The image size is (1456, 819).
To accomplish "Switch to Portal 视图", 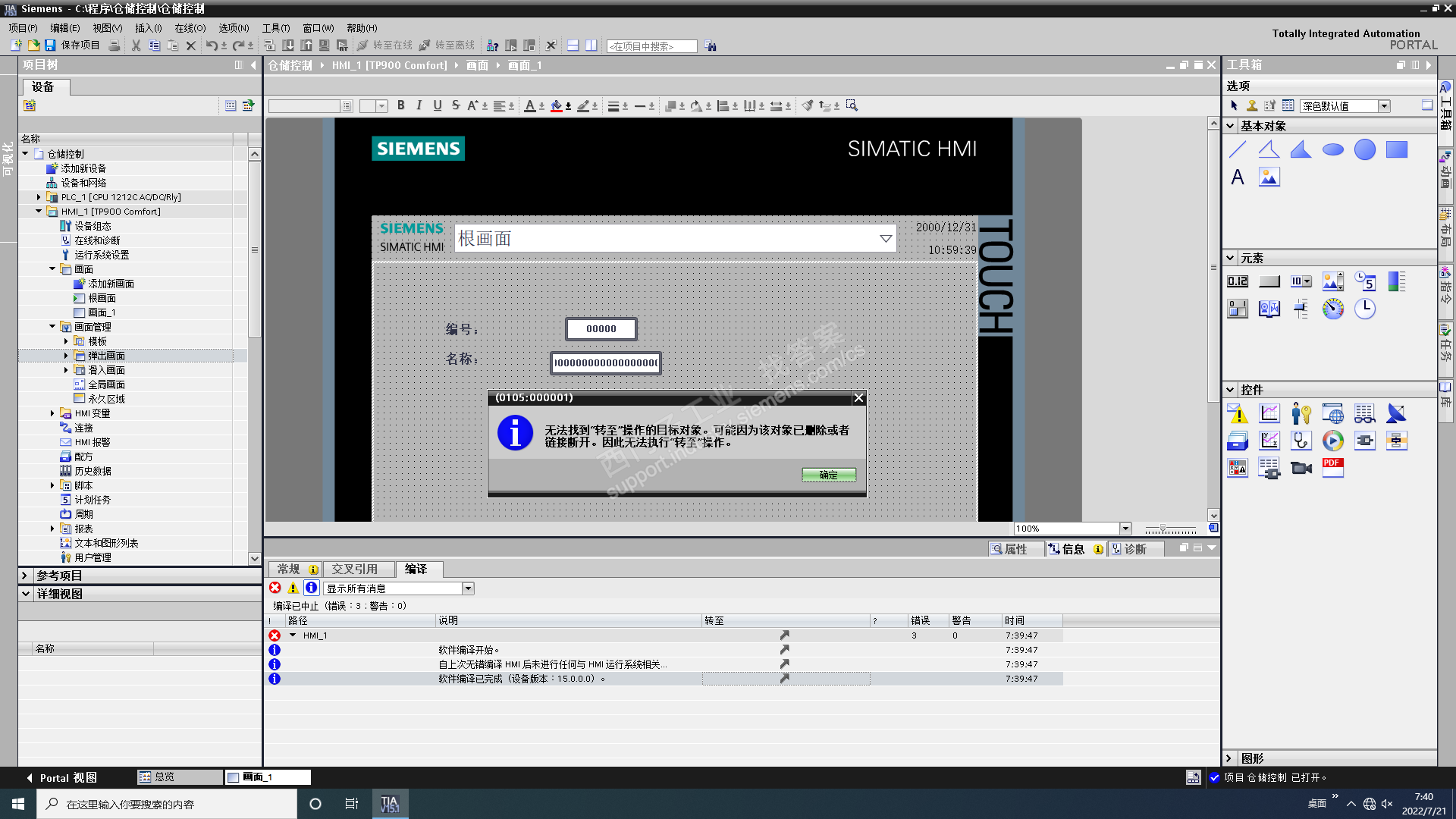I will (x=62, y=777).
